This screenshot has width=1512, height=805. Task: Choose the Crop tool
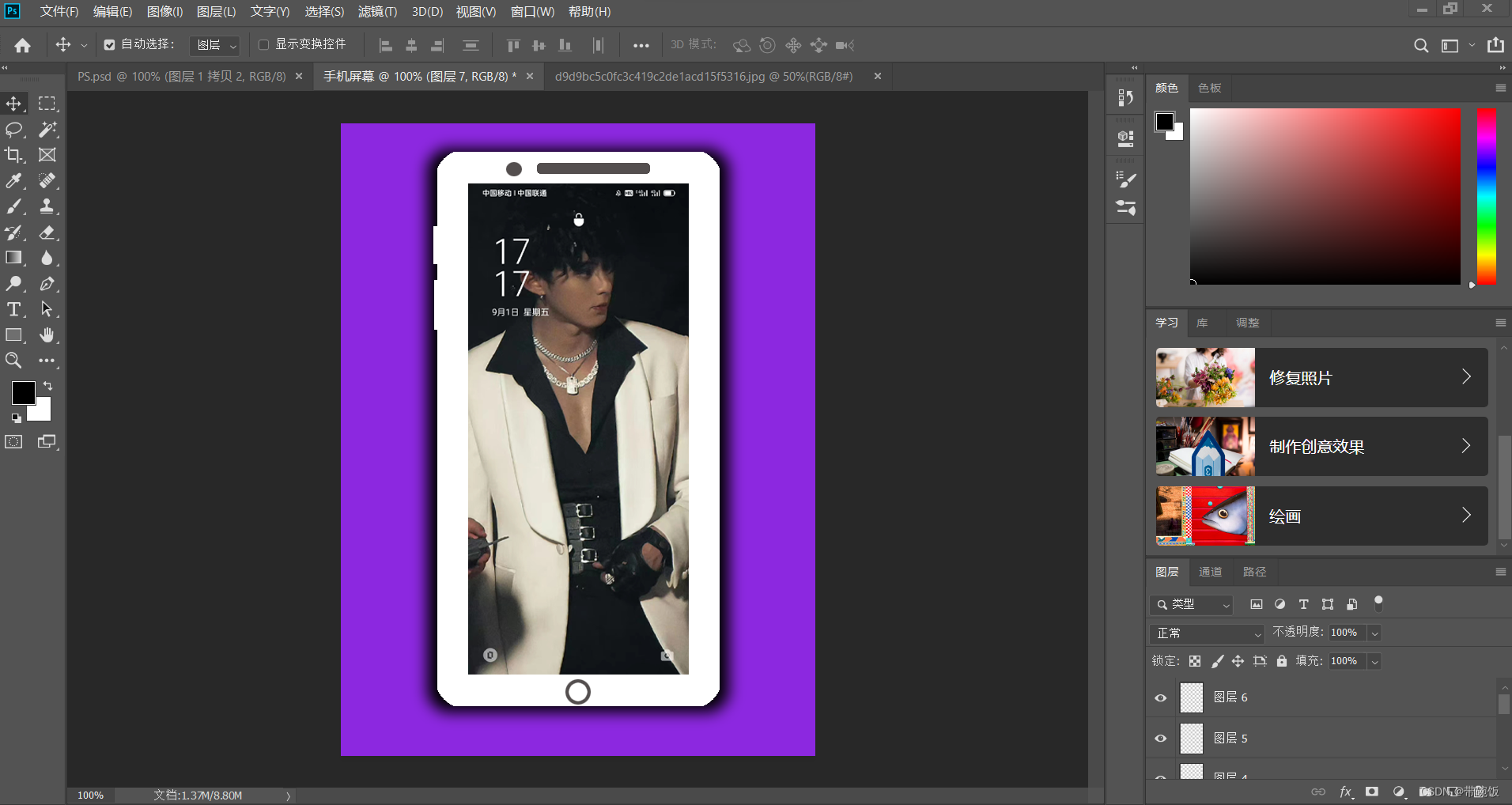click(14, 155)
